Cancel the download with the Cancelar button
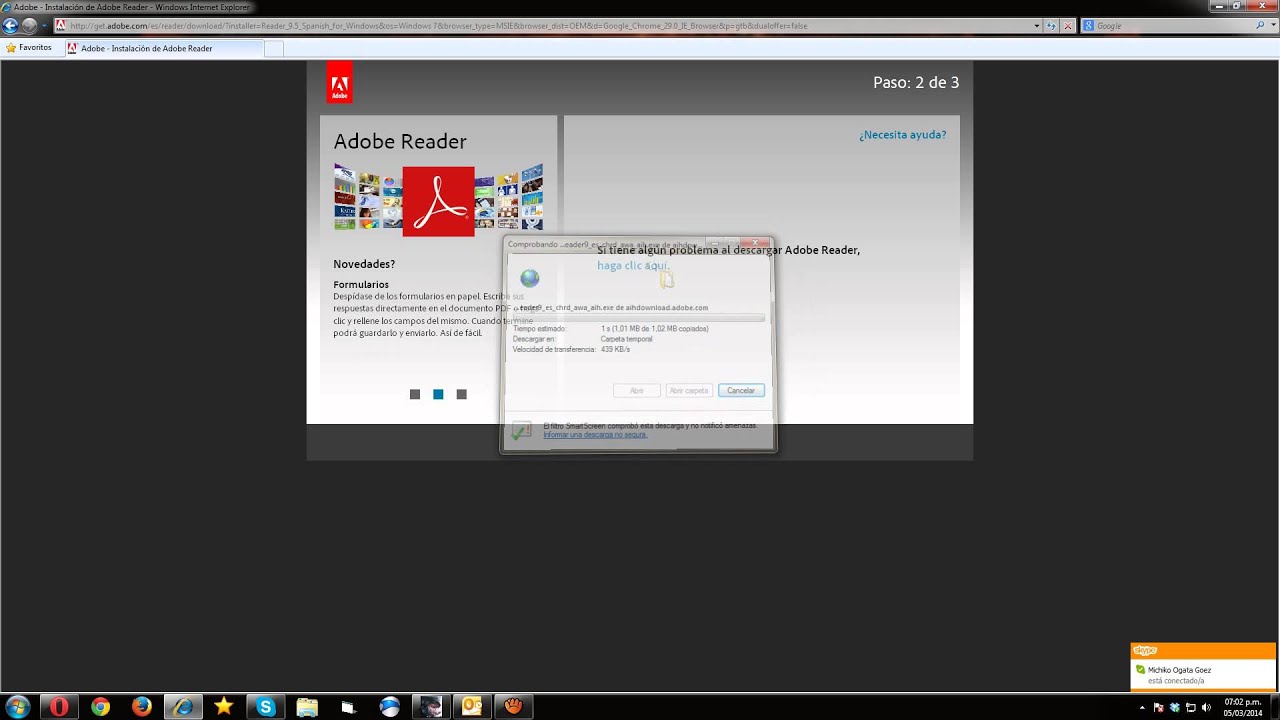This screenshot has width=1280, height=720. [x=741, y=390]
